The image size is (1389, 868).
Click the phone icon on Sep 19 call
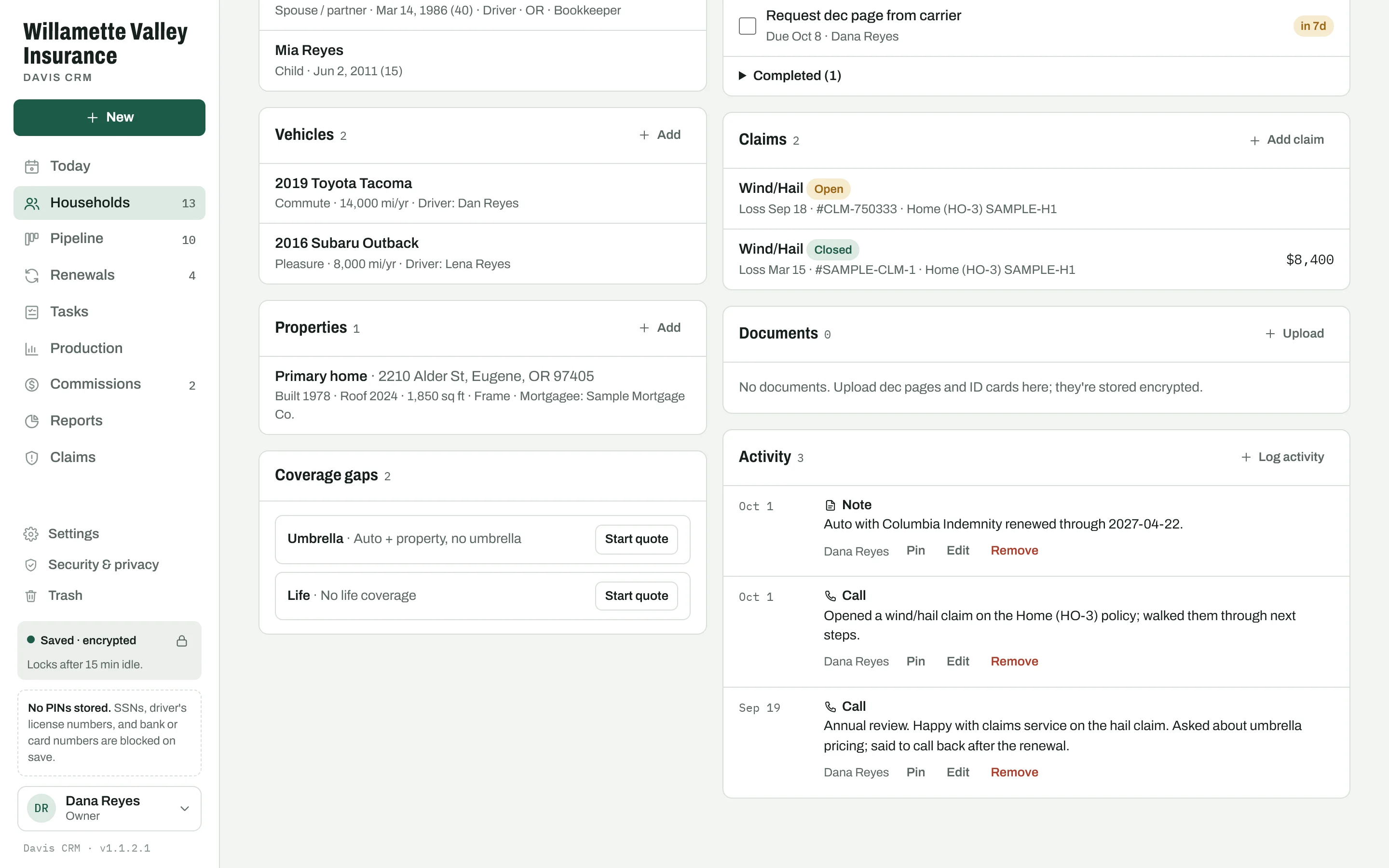coord(830,706)
